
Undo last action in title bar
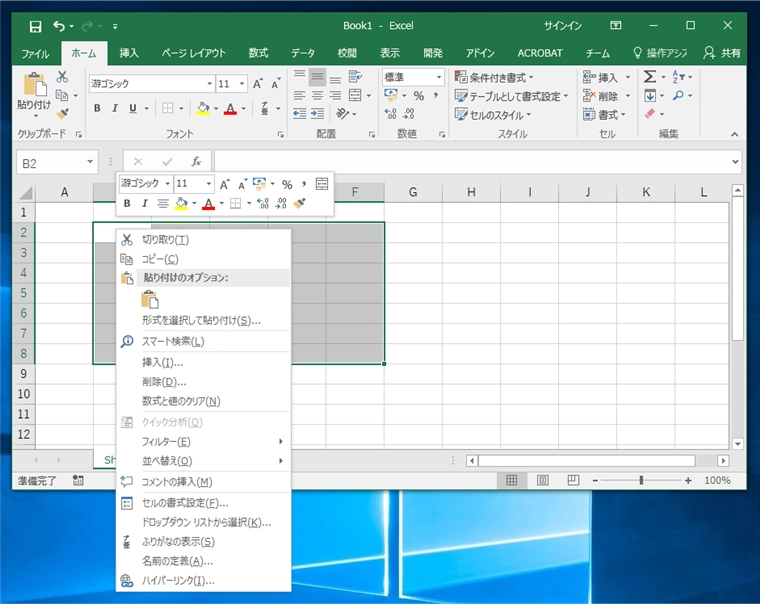(59, 26)
